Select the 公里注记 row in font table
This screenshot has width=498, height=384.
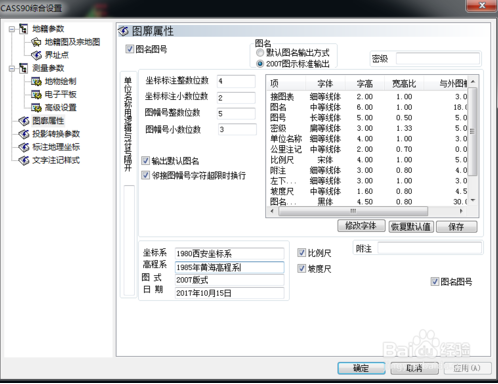click(368, 149)
